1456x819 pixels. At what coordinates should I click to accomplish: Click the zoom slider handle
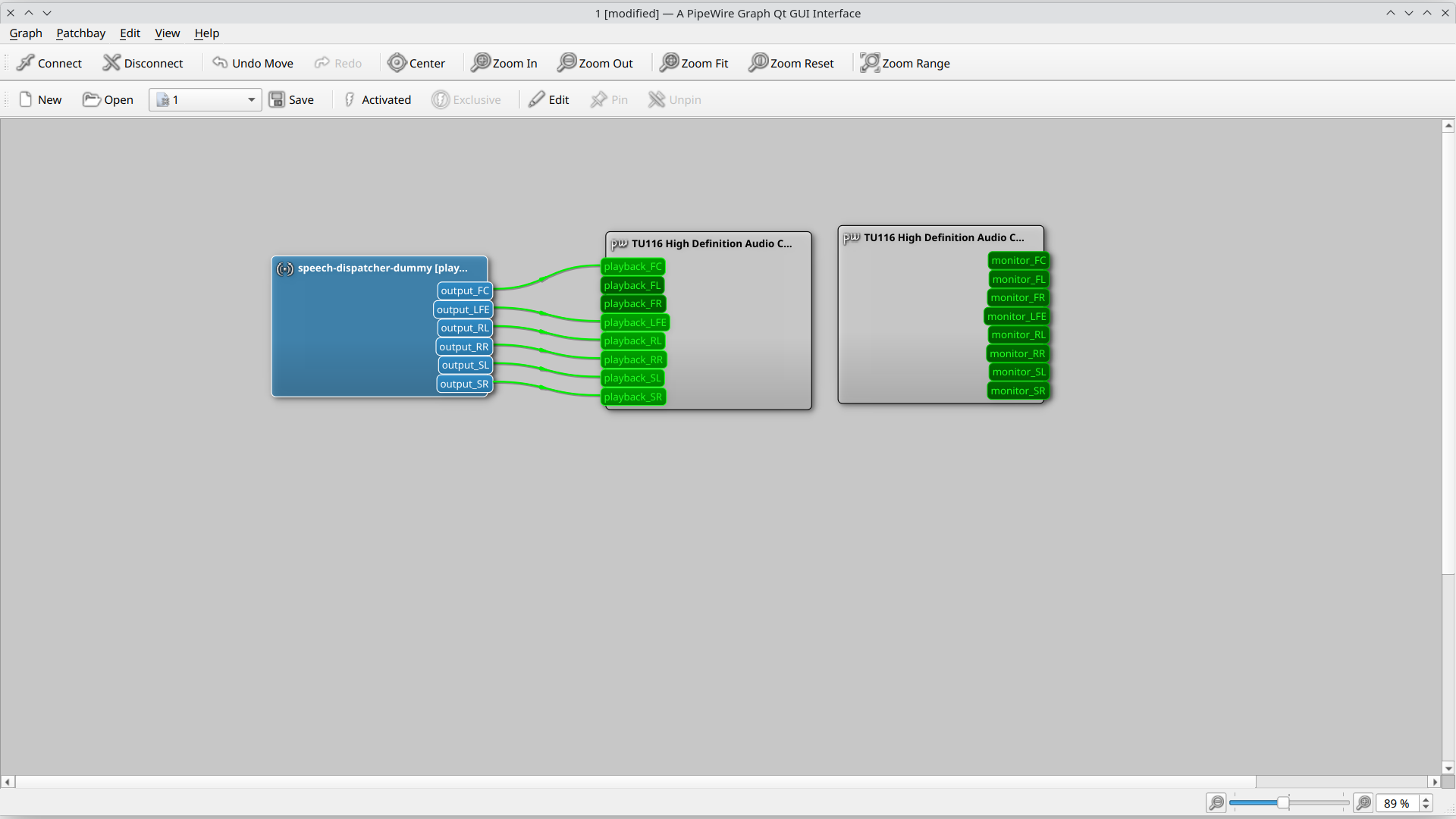click(1283, 802)
